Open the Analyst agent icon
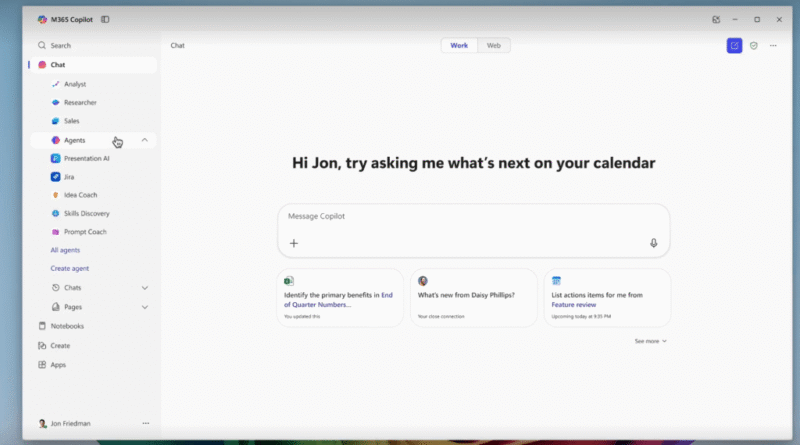 pos(56,84)
